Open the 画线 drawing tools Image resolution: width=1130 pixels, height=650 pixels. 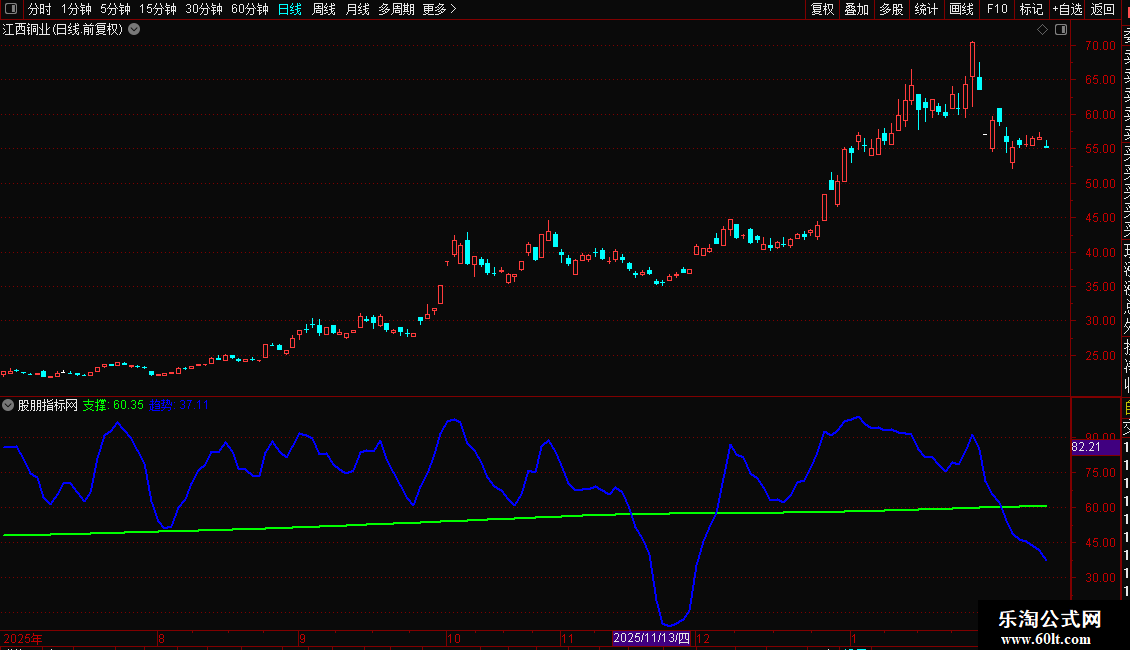[x=961, y=9]
